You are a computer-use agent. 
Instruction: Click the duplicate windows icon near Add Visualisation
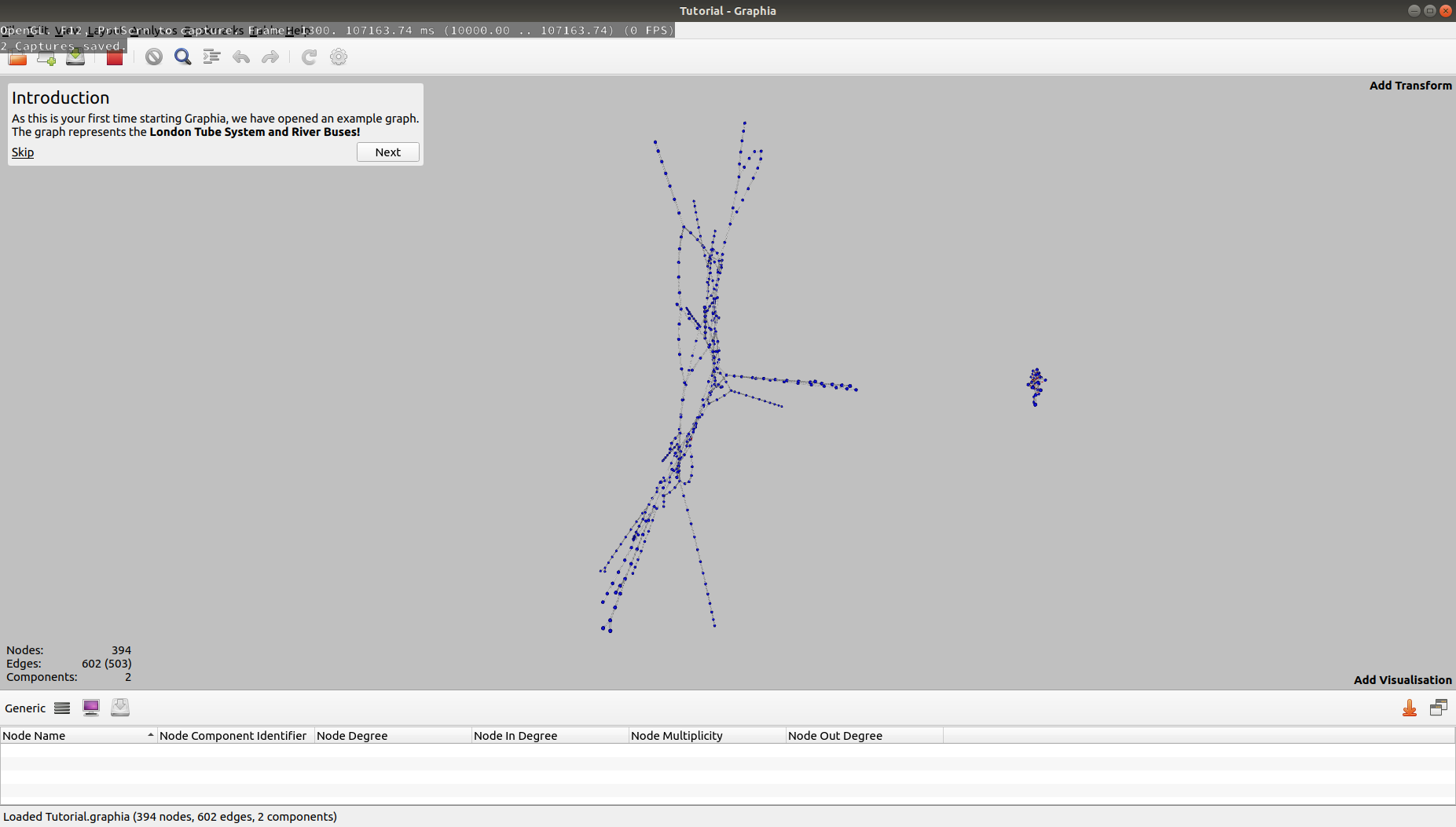(x=1439, y=707)
